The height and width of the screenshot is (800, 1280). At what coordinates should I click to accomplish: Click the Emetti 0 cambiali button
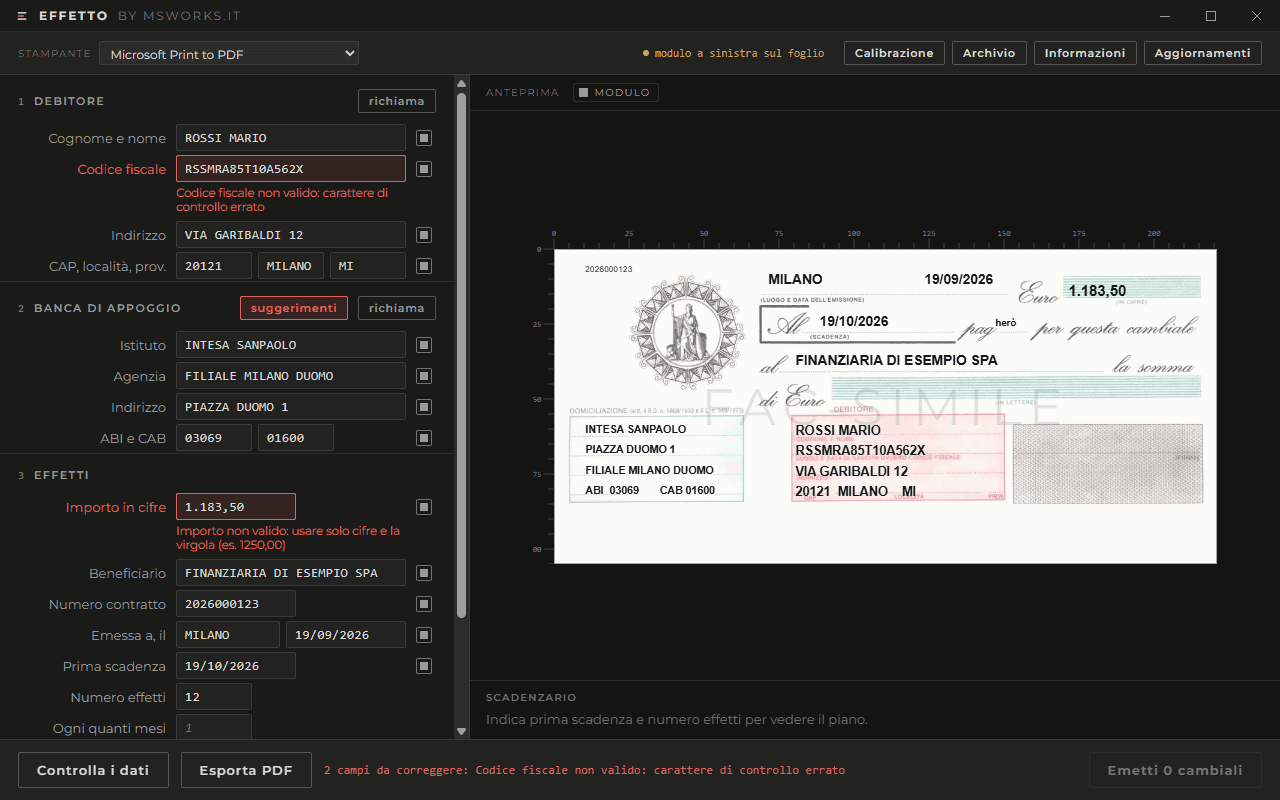(1175, 770)
